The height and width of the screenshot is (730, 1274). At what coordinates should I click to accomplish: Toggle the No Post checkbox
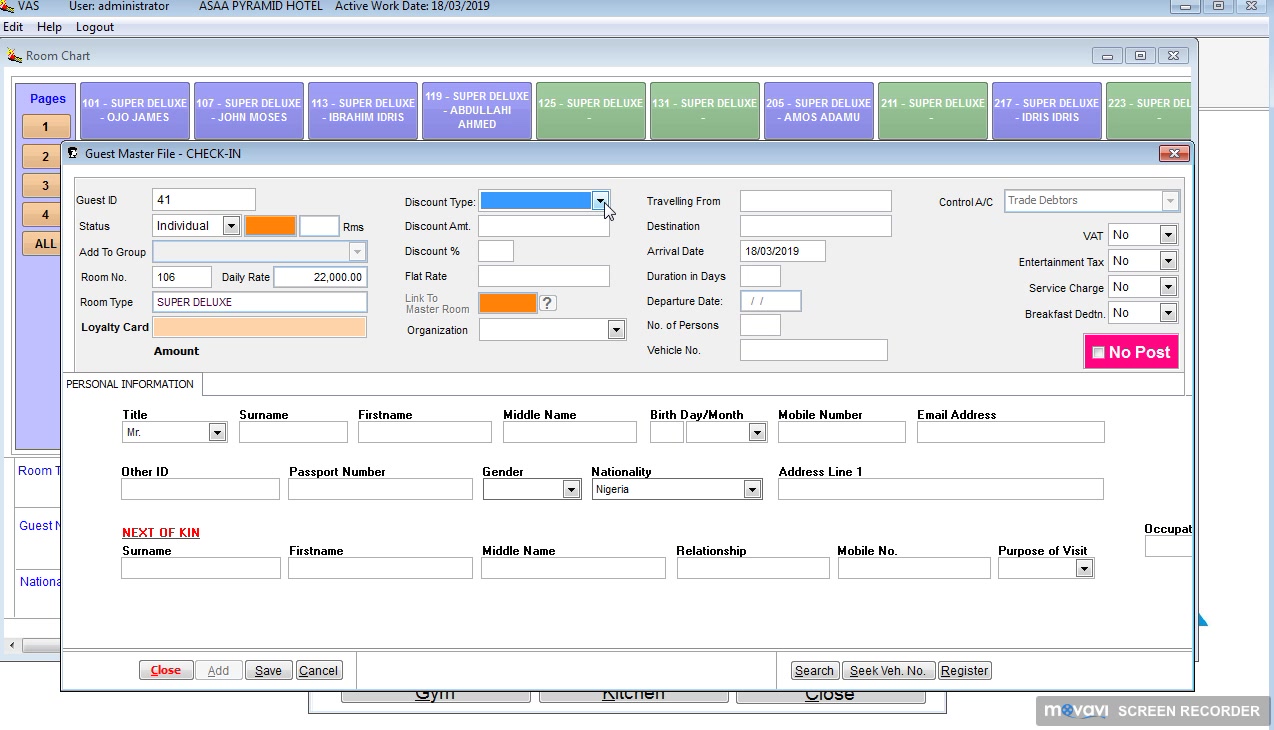[x=1098, y=352]
